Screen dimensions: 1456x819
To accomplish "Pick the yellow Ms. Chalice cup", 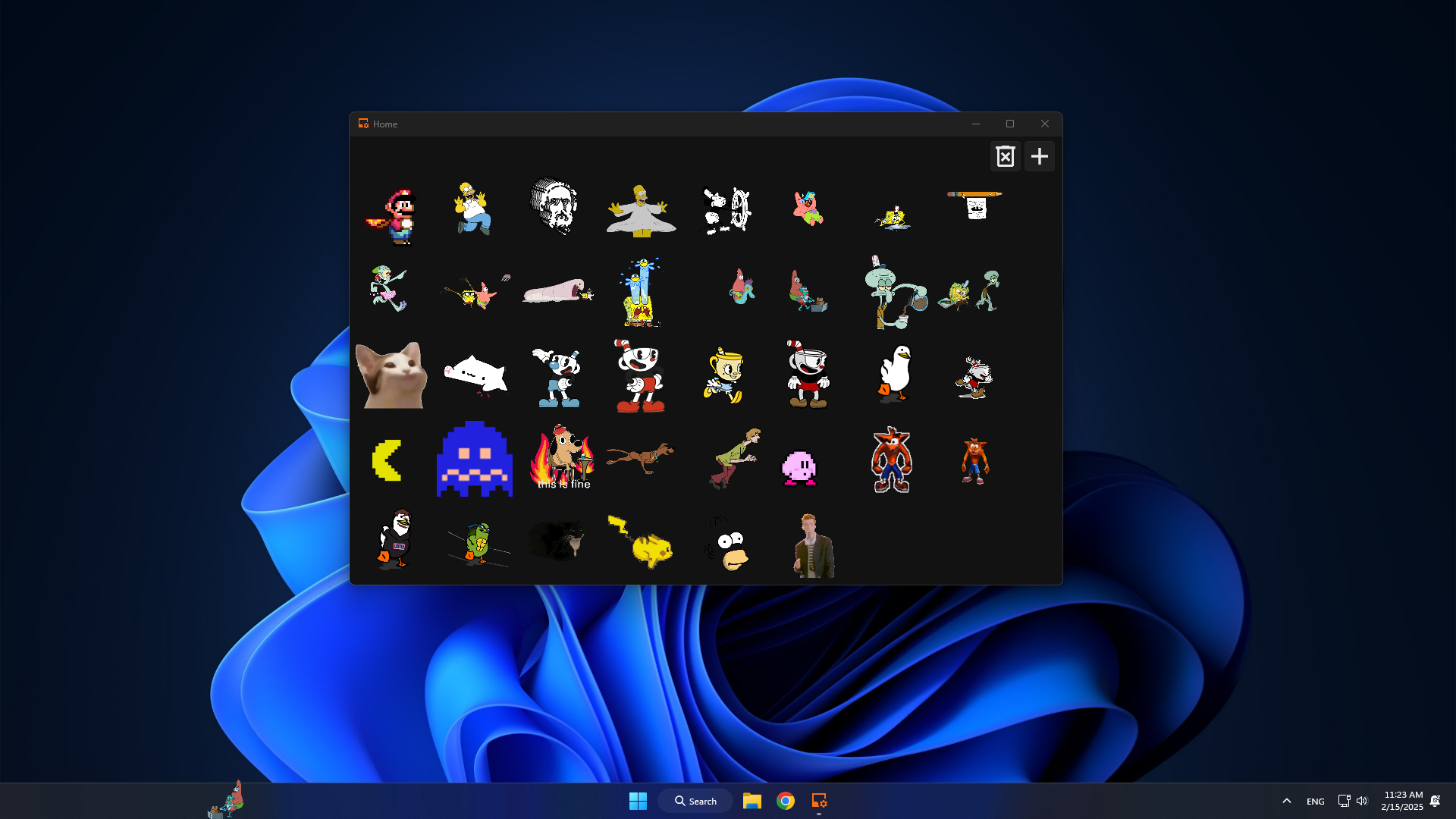I will 724,375.
